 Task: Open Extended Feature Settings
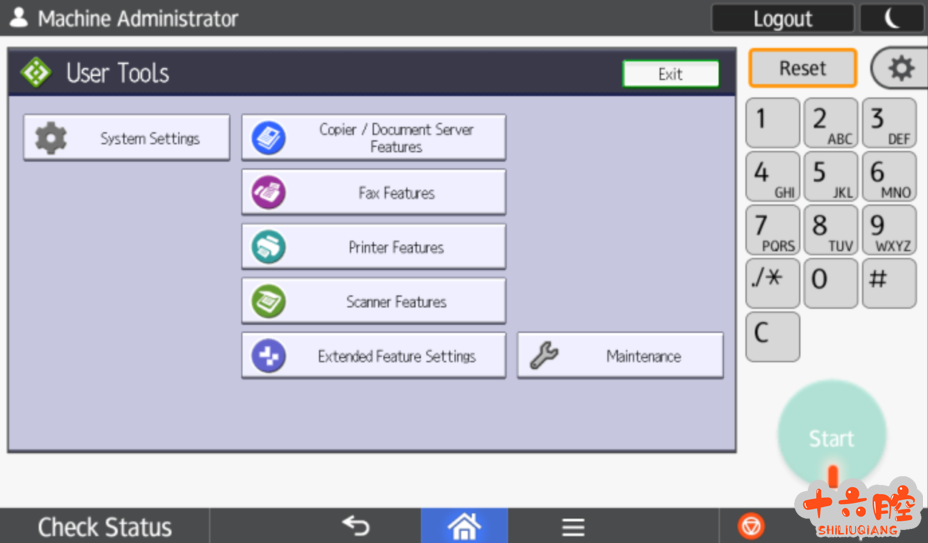pyautogui.click(x=373, y=356)
